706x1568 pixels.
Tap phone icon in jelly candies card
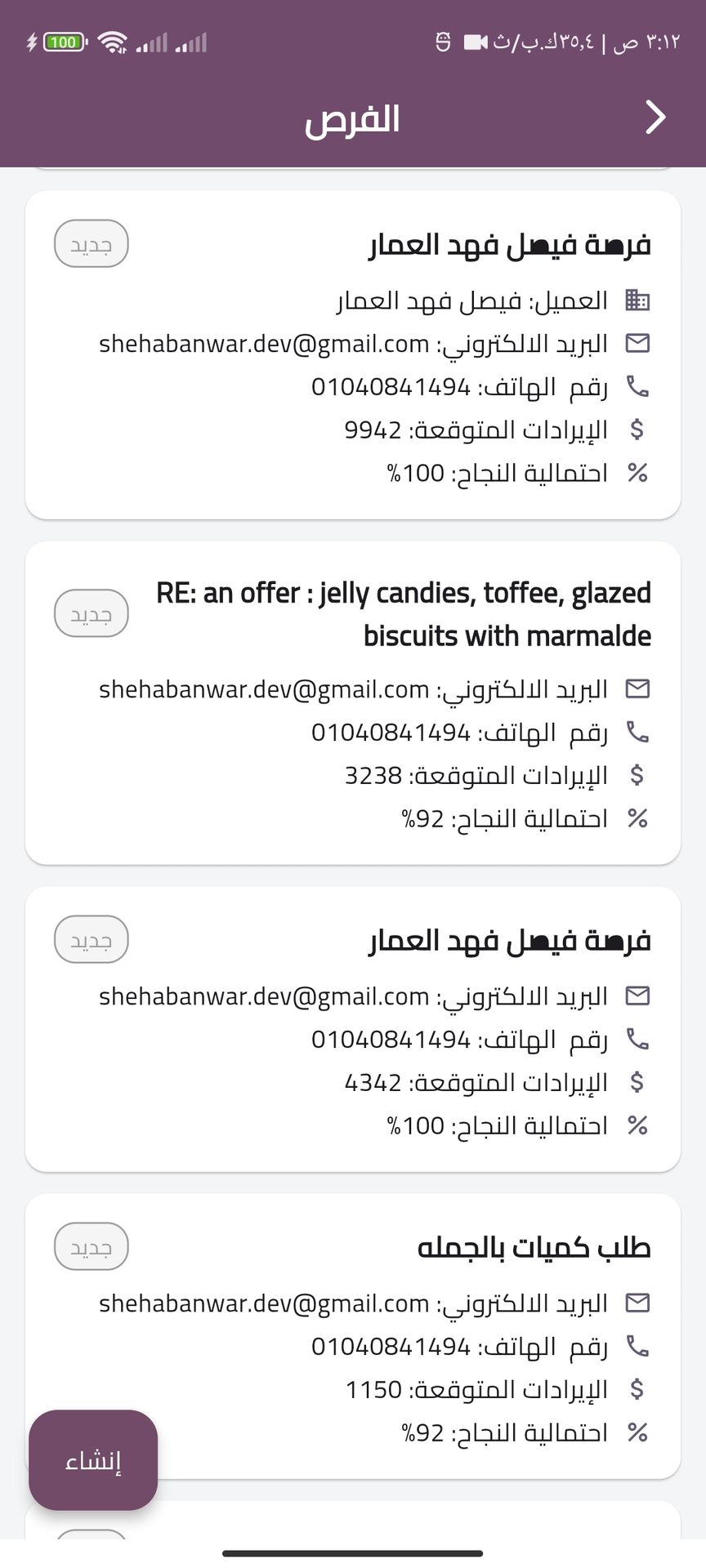(637, 732)
